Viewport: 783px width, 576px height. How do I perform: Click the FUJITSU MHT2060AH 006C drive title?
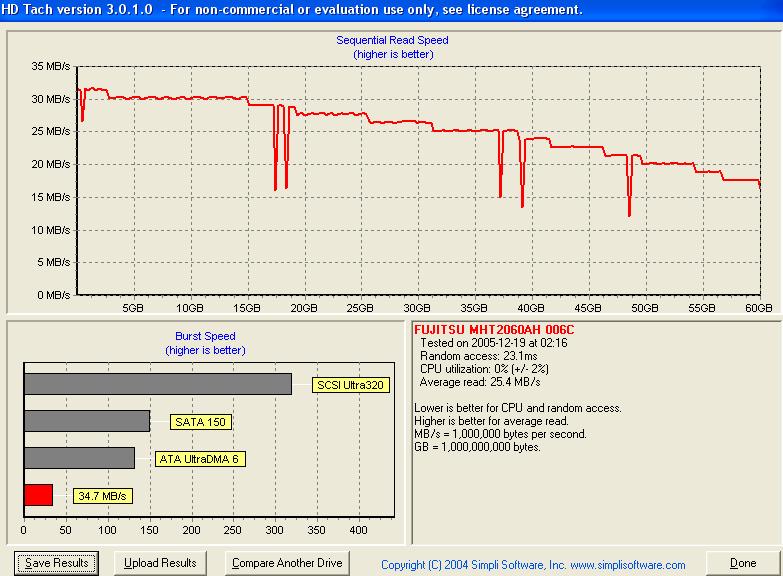coord(494,330)
